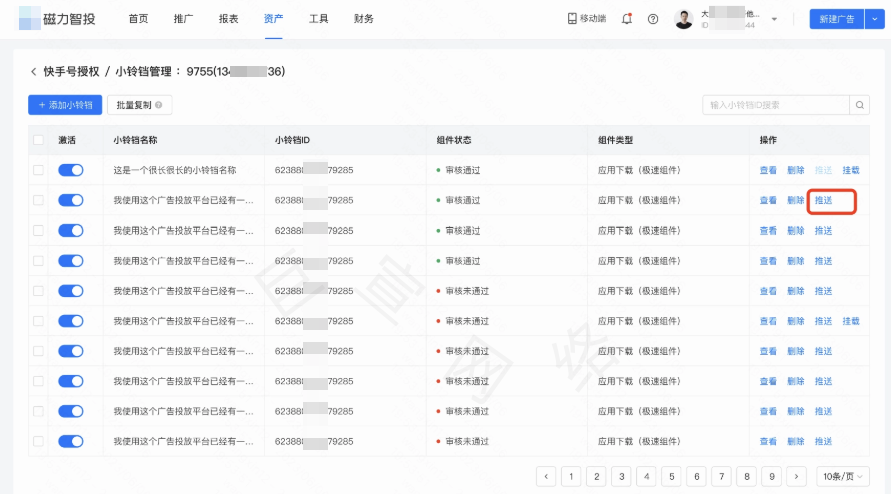Go to page 6
Screen dimensions: 891x494
click(x=696, y=476)
